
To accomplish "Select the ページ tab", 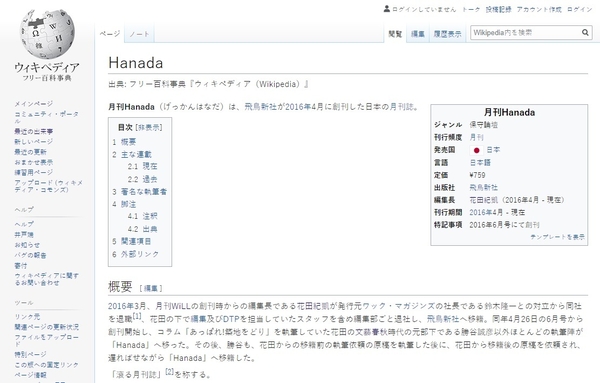I will click(x=110, y=34).
